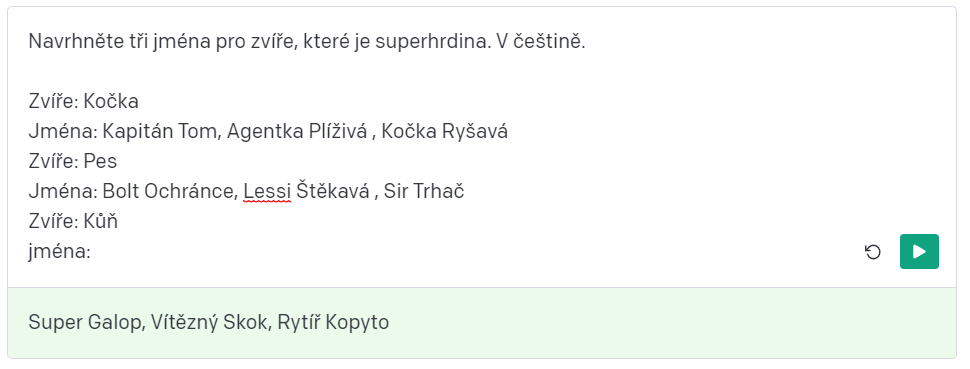Click the regenerate circular arrow icon
Screen dimensions: 970x369
point(872,252)
